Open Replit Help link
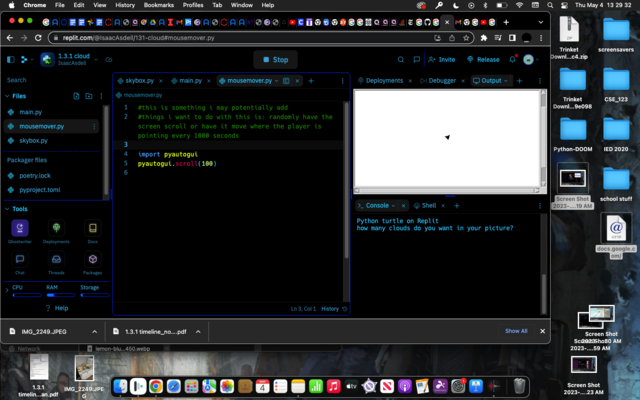640x400 pixels. pyautogui.click(x=57, y=308)
